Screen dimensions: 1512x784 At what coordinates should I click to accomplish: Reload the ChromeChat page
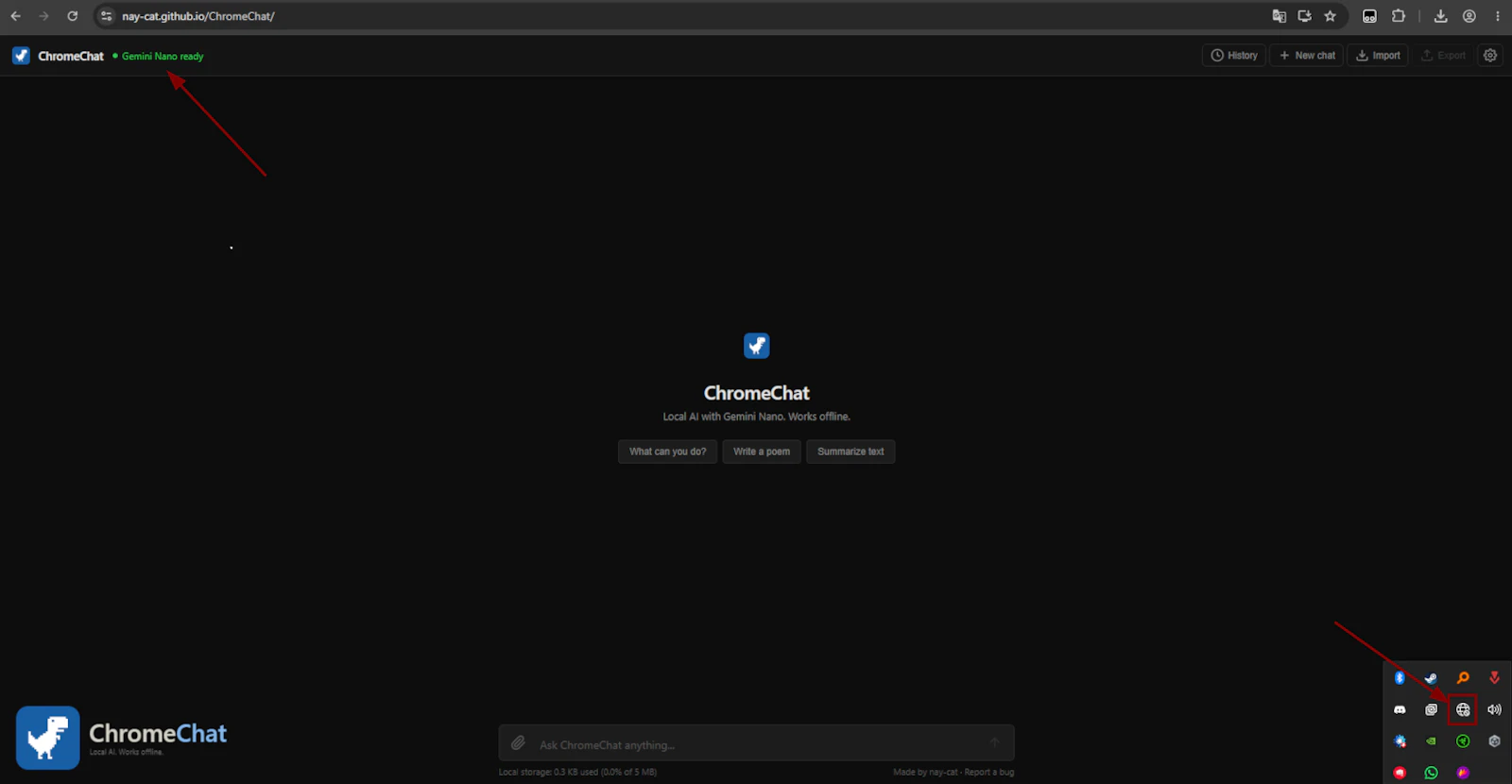click(x=72, y=16)
